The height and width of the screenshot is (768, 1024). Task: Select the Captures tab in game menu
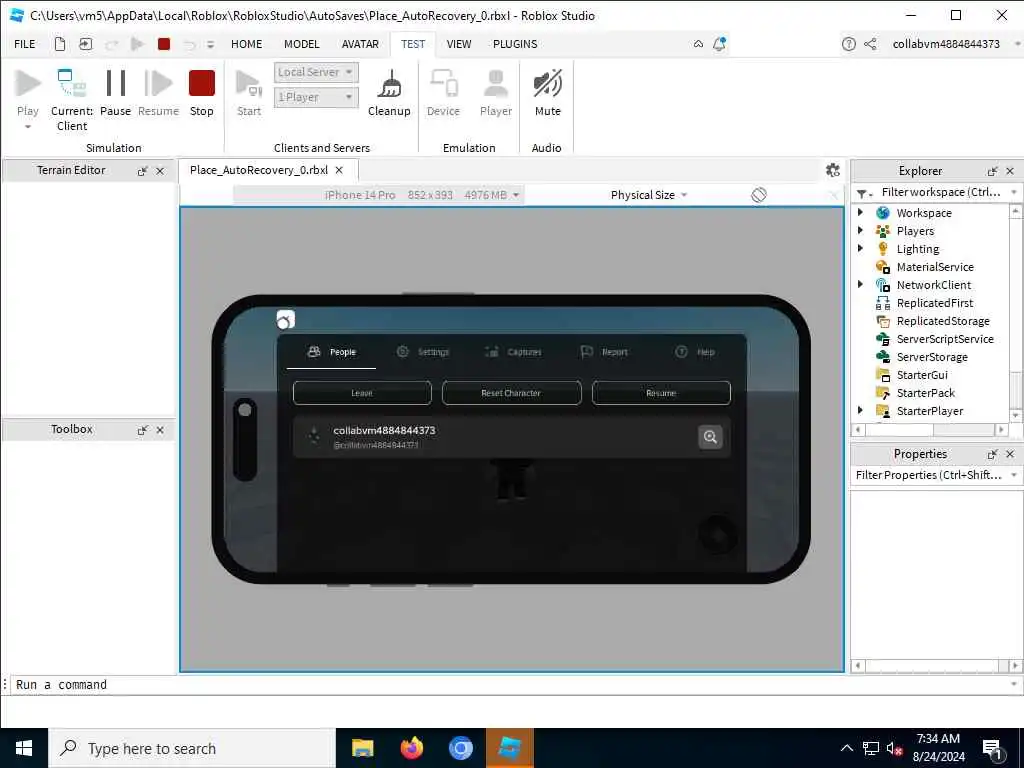(x=513, y=352)
